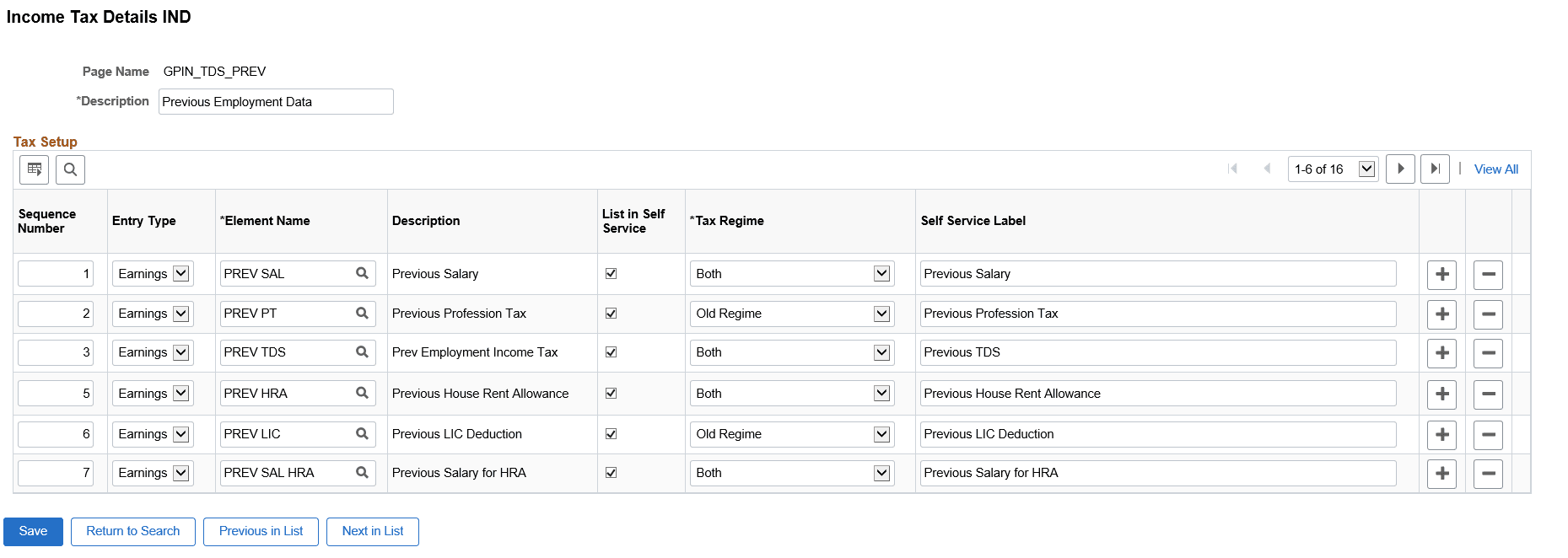Add a row after Previous Profession Tax
The width and height of the screenshot is (1568, 558).
click(x=1441, y=314)
